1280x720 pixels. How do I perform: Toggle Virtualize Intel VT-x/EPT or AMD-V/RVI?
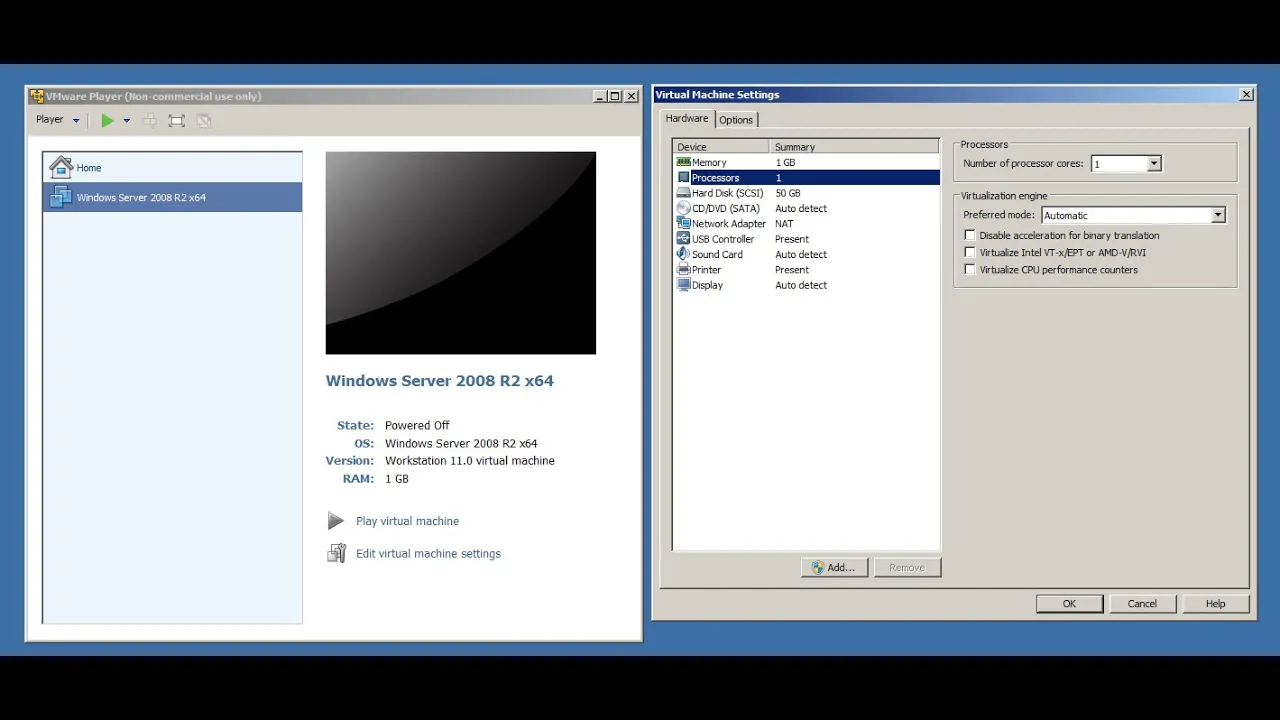point(969,252)
